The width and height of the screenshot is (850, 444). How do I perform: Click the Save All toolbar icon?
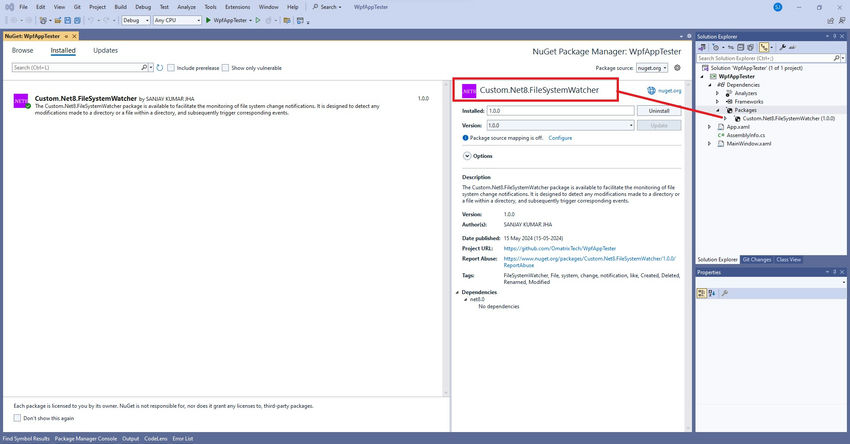77,21
